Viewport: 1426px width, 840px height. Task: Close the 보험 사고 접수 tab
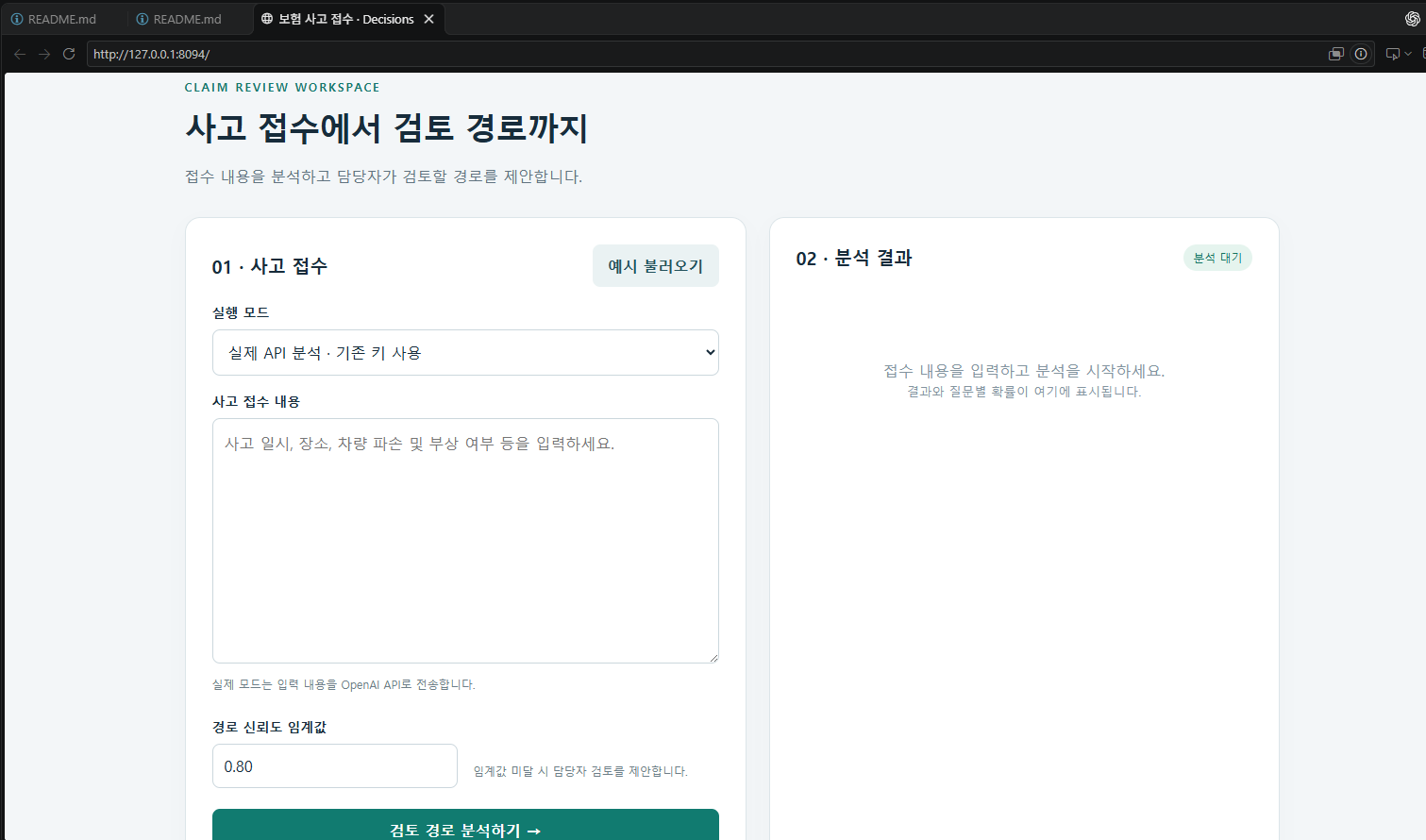tap(429, 19)
